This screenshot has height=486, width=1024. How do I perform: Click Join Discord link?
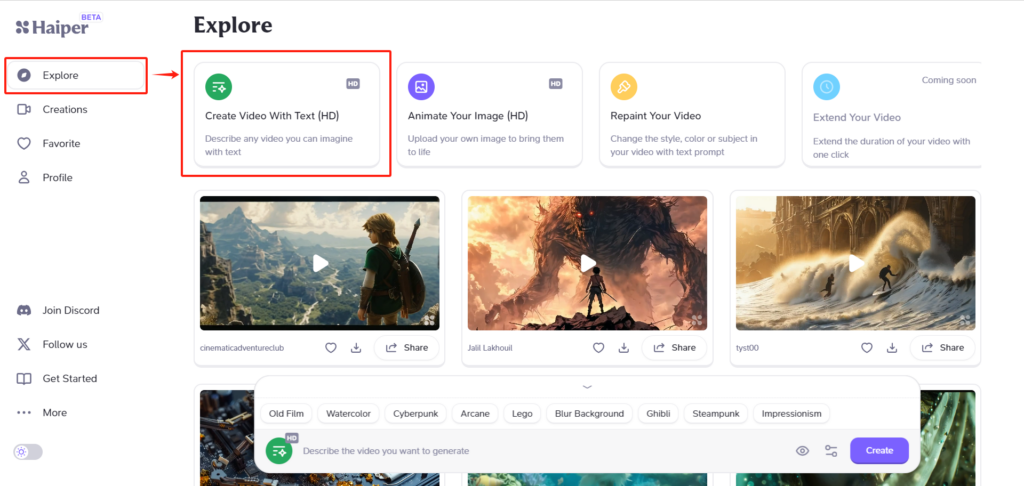coord(71,310)
